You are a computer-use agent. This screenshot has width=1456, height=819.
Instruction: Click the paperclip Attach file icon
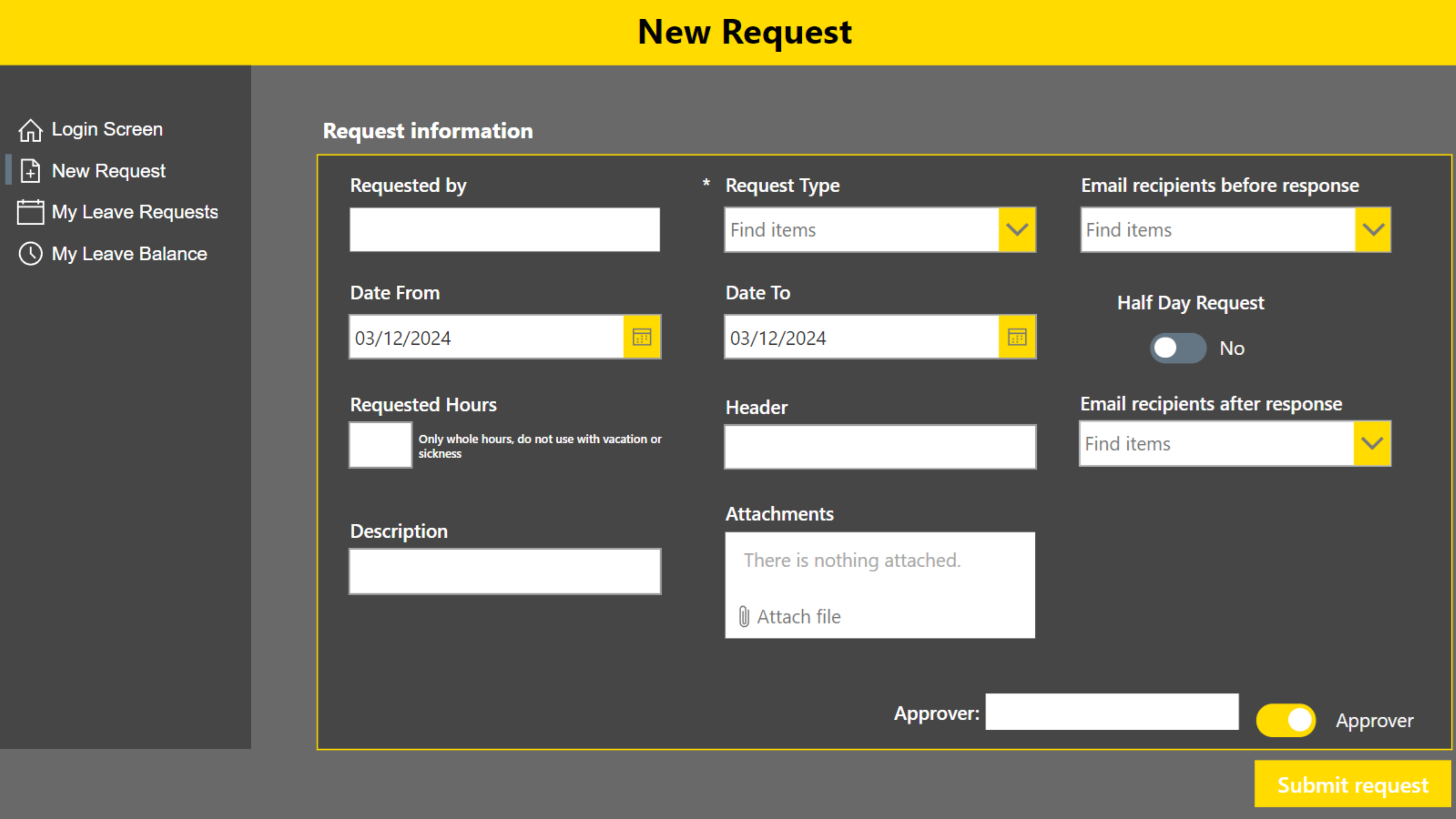(744, 616)
